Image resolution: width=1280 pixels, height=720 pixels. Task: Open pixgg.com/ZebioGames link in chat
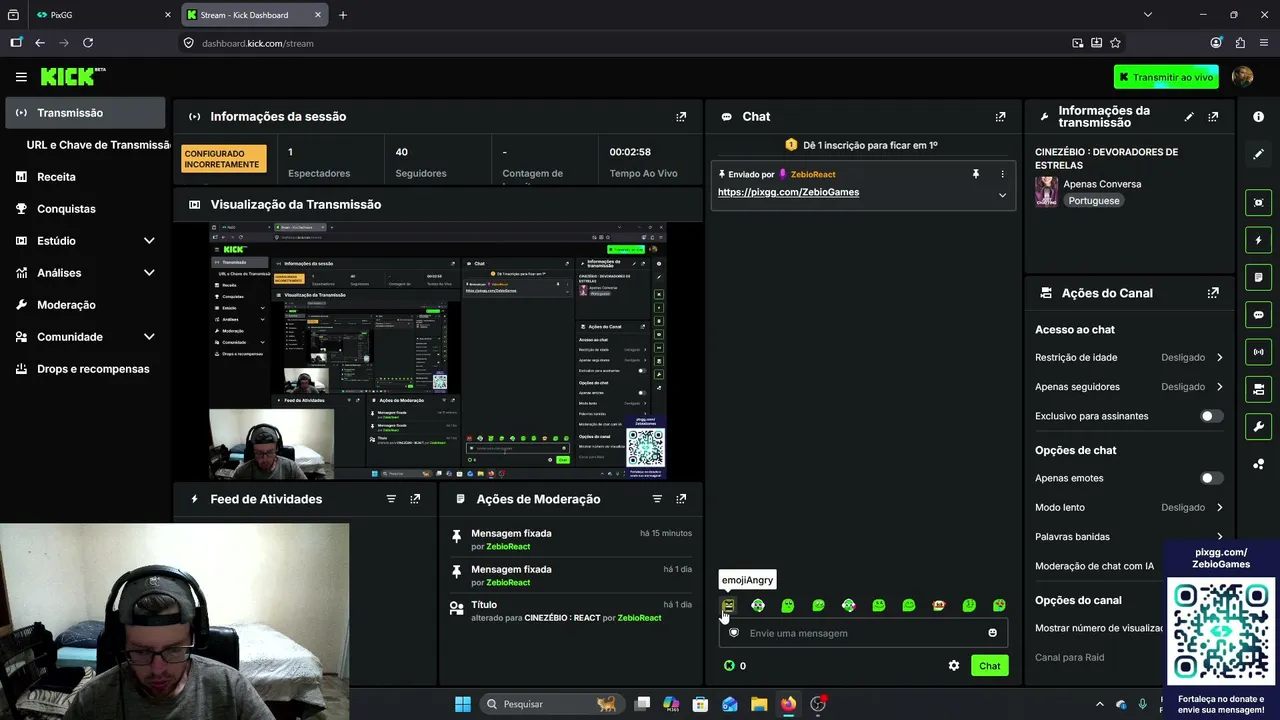pyautogui.click(x=788, y=192)
